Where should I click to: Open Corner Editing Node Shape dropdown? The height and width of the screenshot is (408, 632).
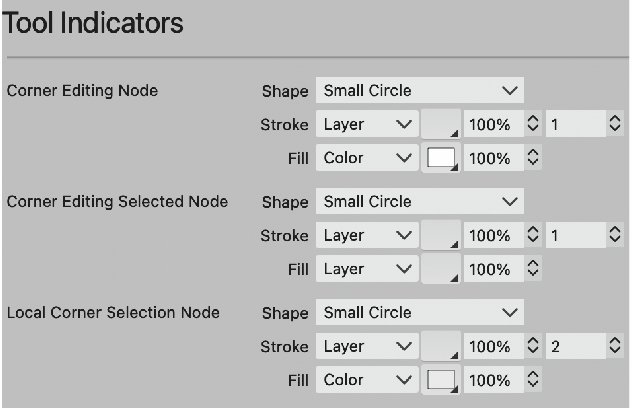[420, 90]
